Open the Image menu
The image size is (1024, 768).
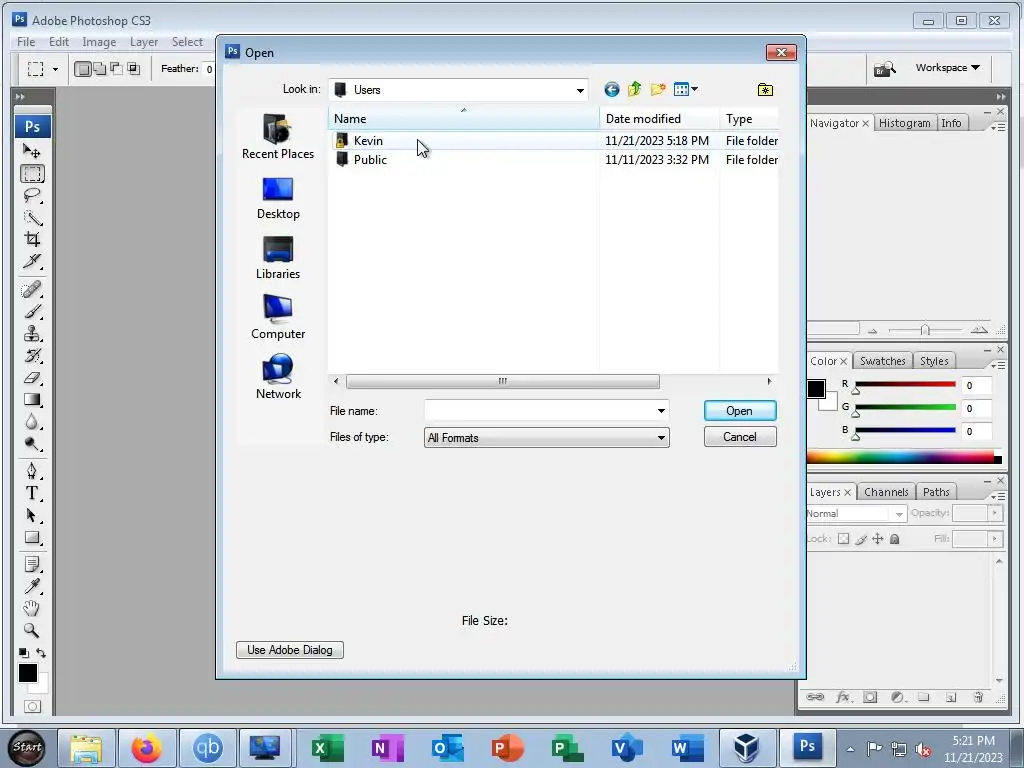(x=99, y=42)
